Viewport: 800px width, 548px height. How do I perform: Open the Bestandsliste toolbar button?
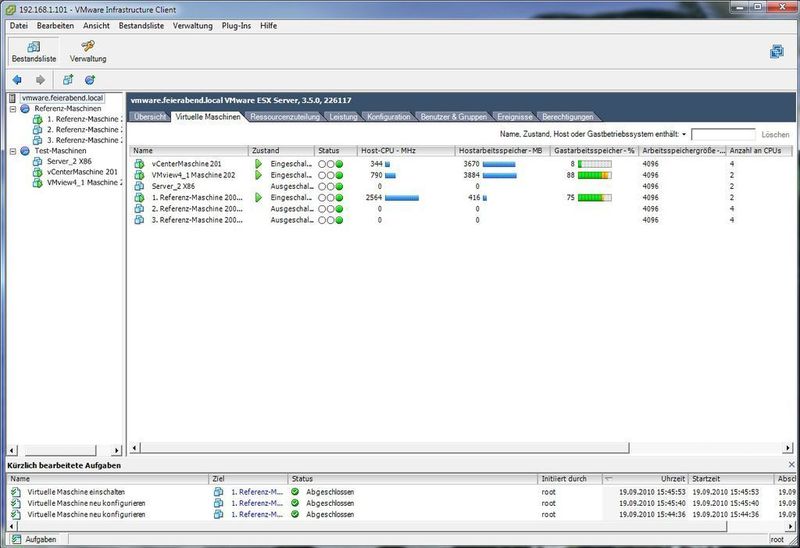34,52
